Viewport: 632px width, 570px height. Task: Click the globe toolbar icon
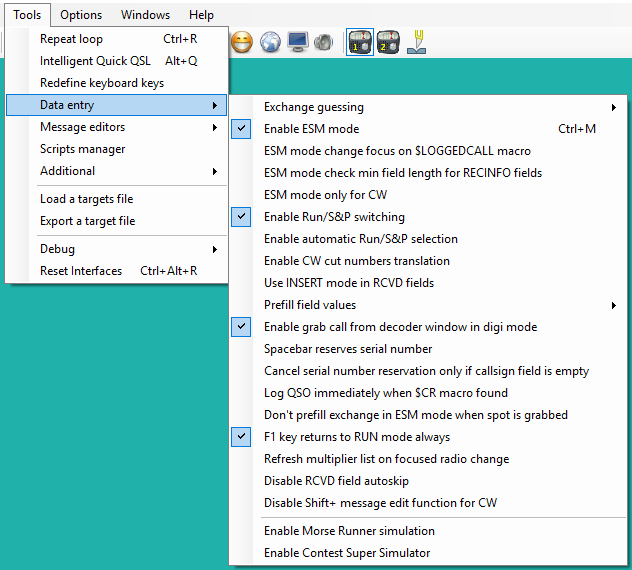tap(270, 42)
